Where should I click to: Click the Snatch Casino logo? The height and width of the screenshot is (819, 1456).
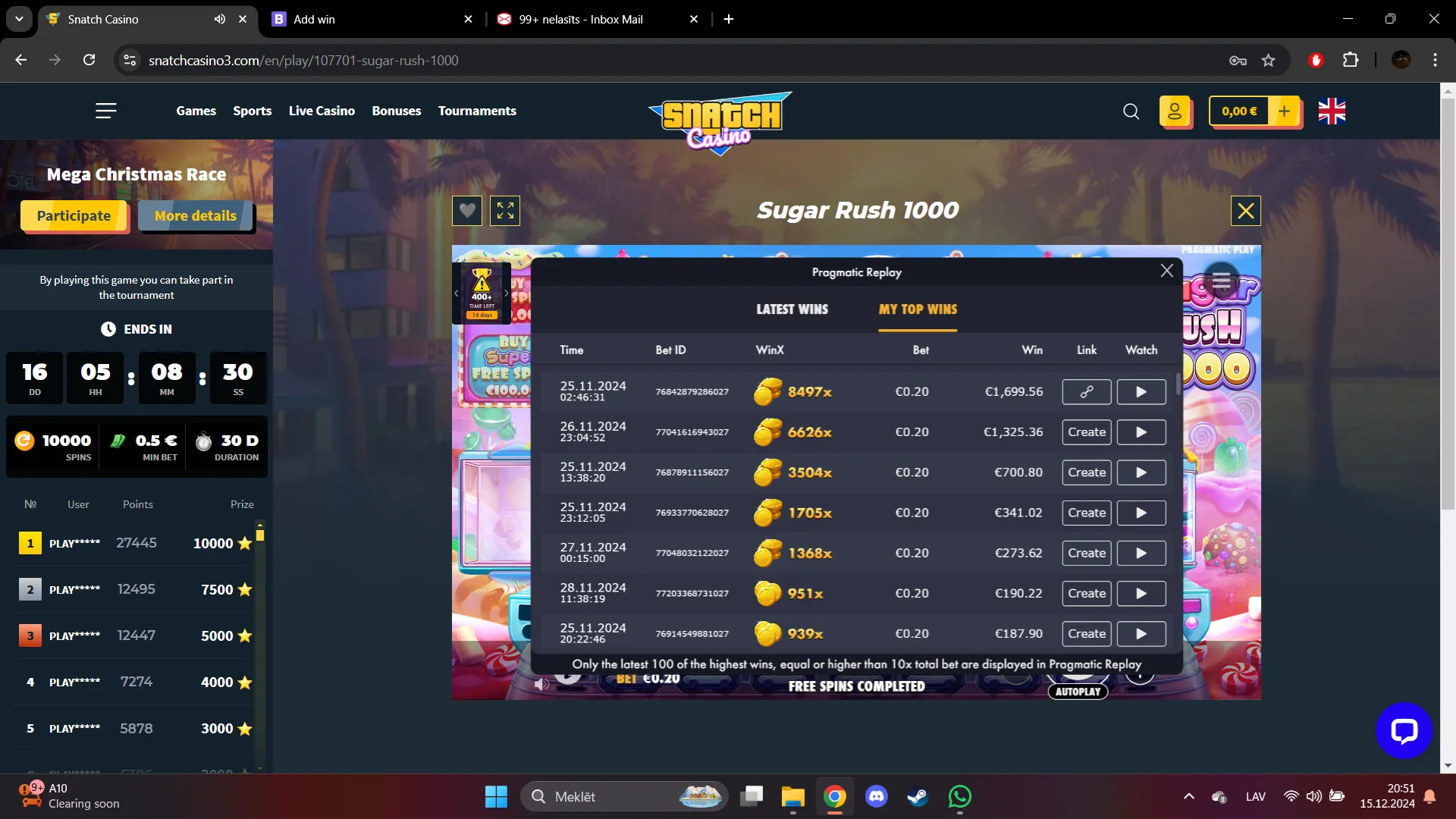(x=720, y=123)
